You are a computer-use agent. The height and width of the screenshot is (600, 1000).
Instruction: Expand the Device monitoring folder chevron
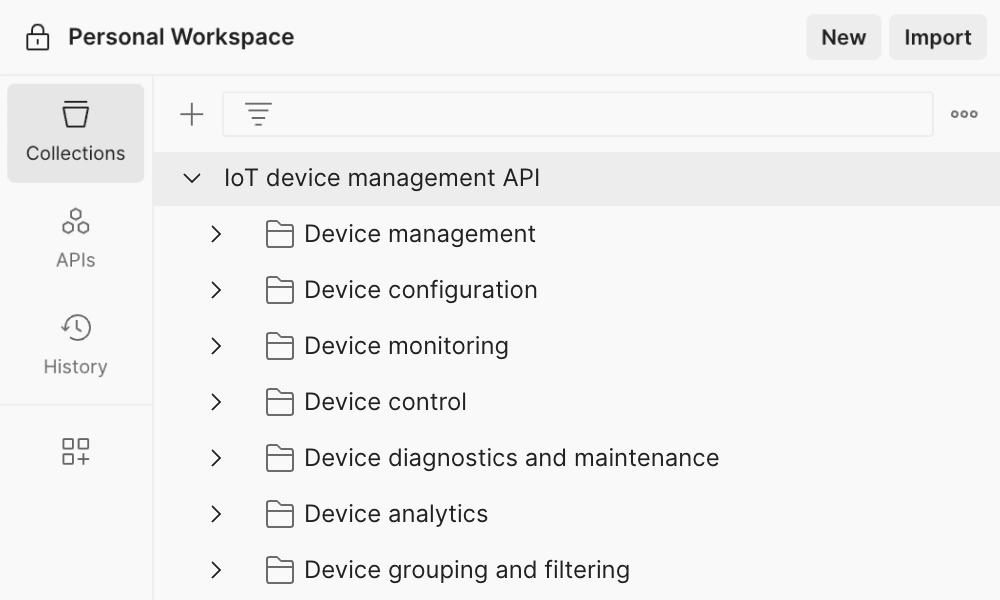[216, 346]
